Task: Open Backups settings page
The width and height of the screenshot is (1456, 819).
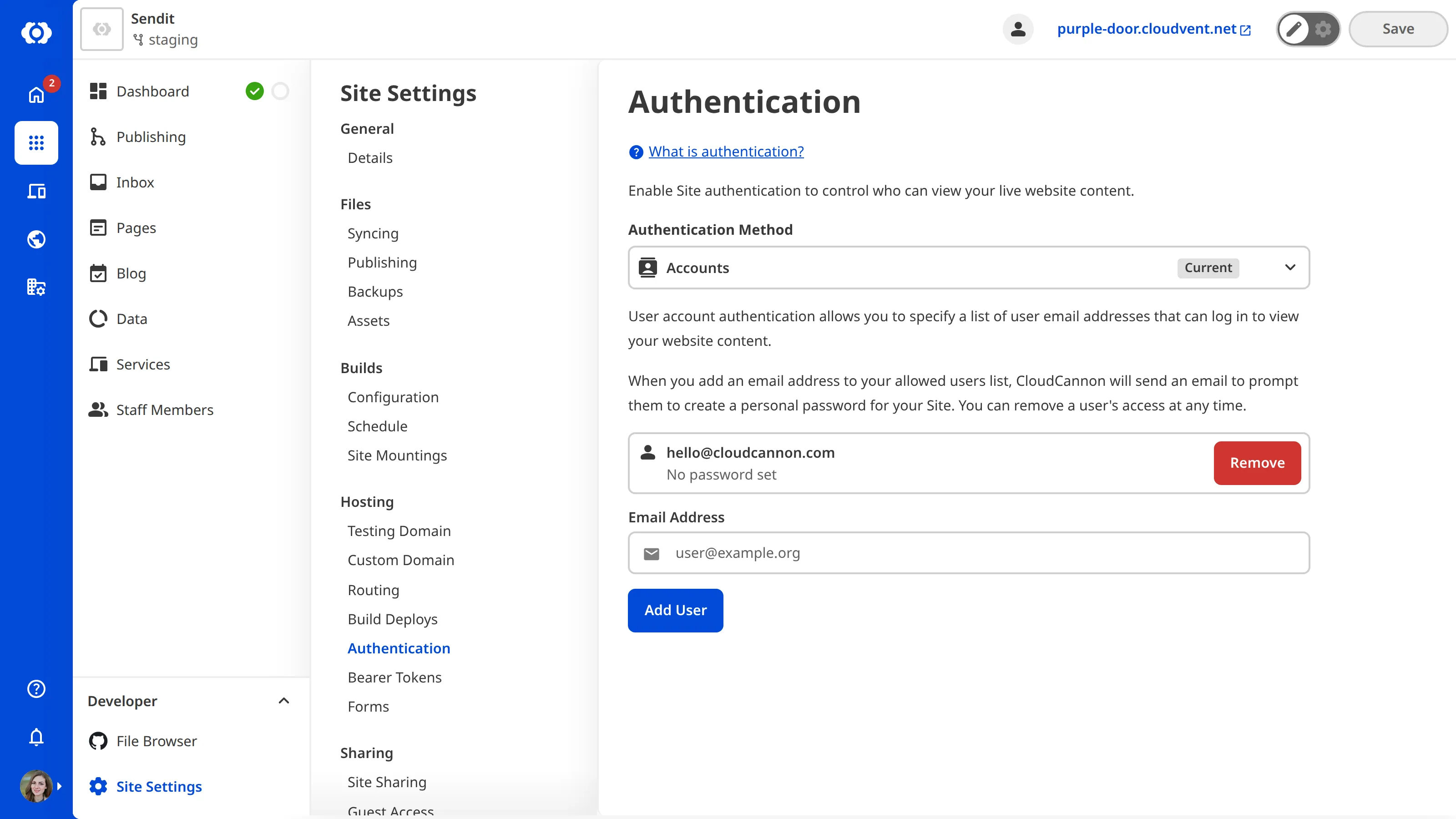Action: pos(375,292)
